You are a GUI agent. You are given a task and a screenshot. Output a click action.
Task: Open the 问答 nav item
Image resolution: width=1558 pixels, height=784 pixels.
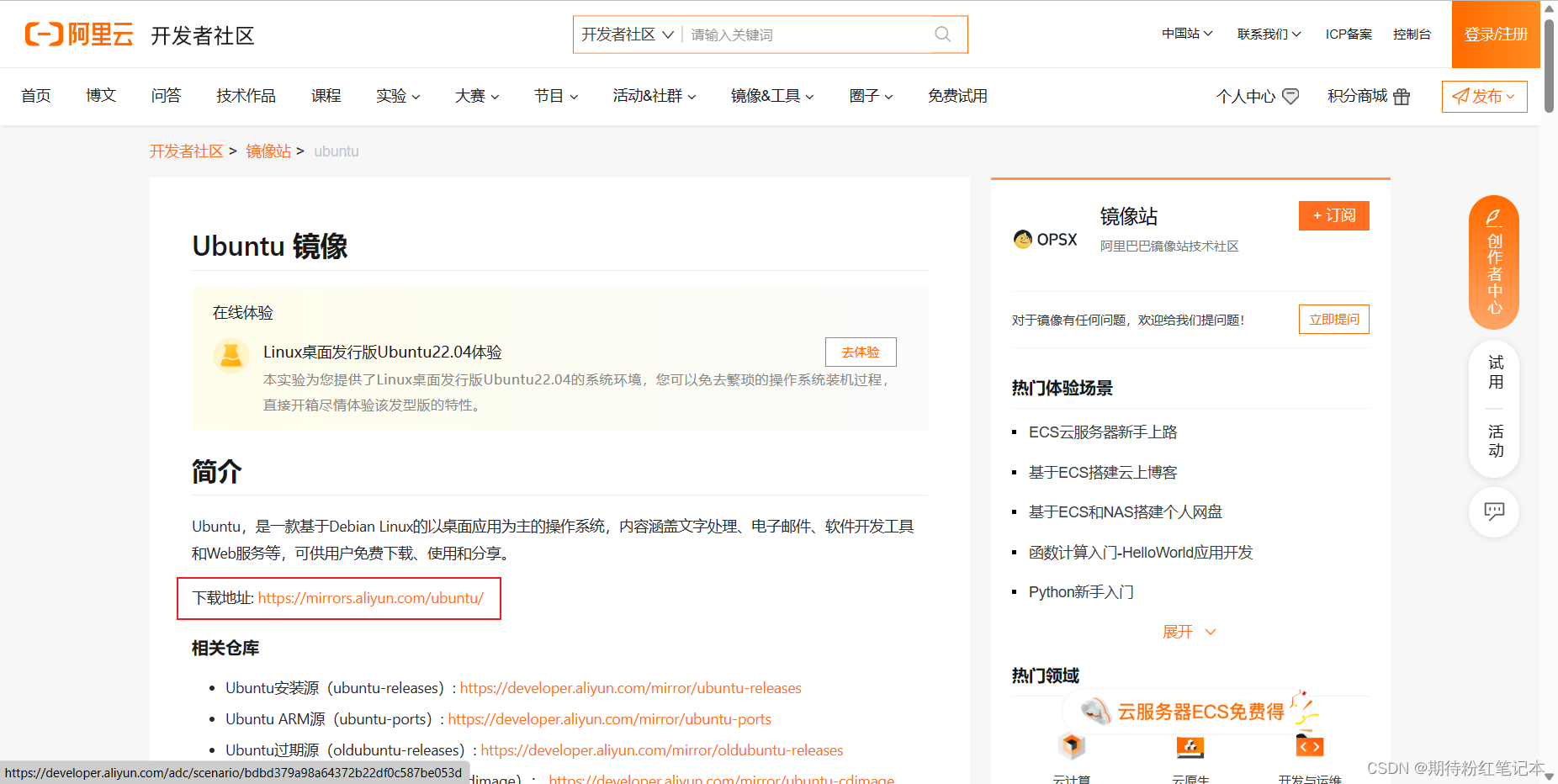[166, 96]
